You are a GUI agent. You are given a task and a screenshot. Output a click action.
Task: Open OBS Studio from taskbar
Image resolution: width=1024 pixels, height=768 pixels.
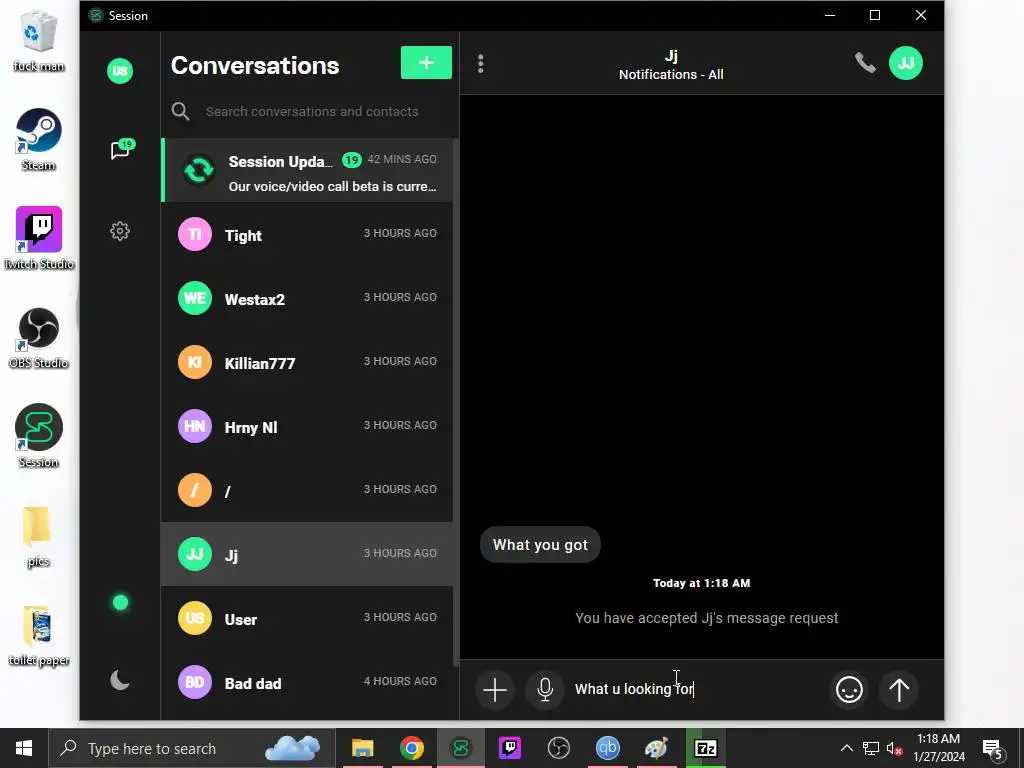pos(558,748)
